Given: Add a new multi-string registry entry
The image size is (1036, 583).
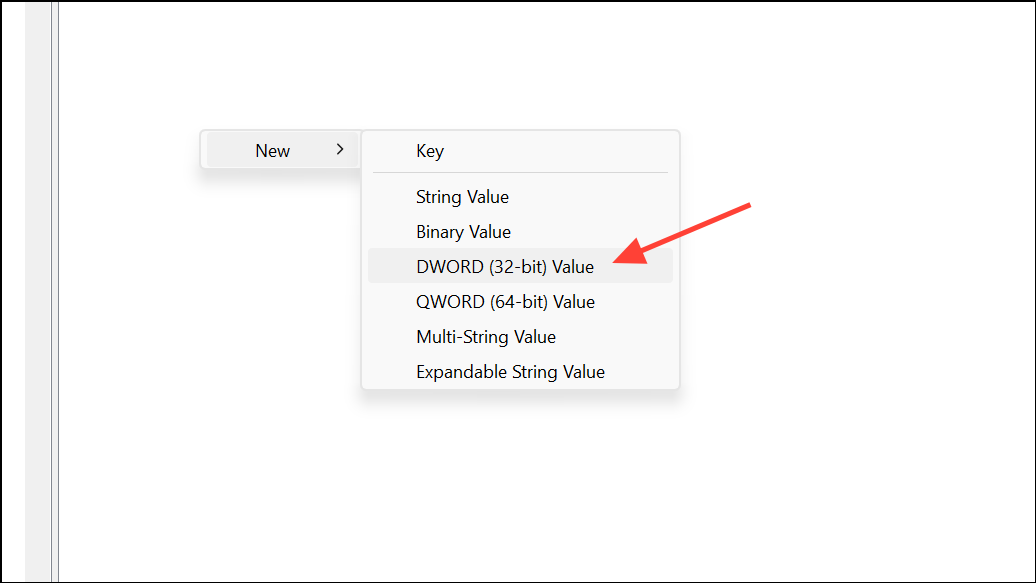Looking at the screenshot, I should point(486,337).
